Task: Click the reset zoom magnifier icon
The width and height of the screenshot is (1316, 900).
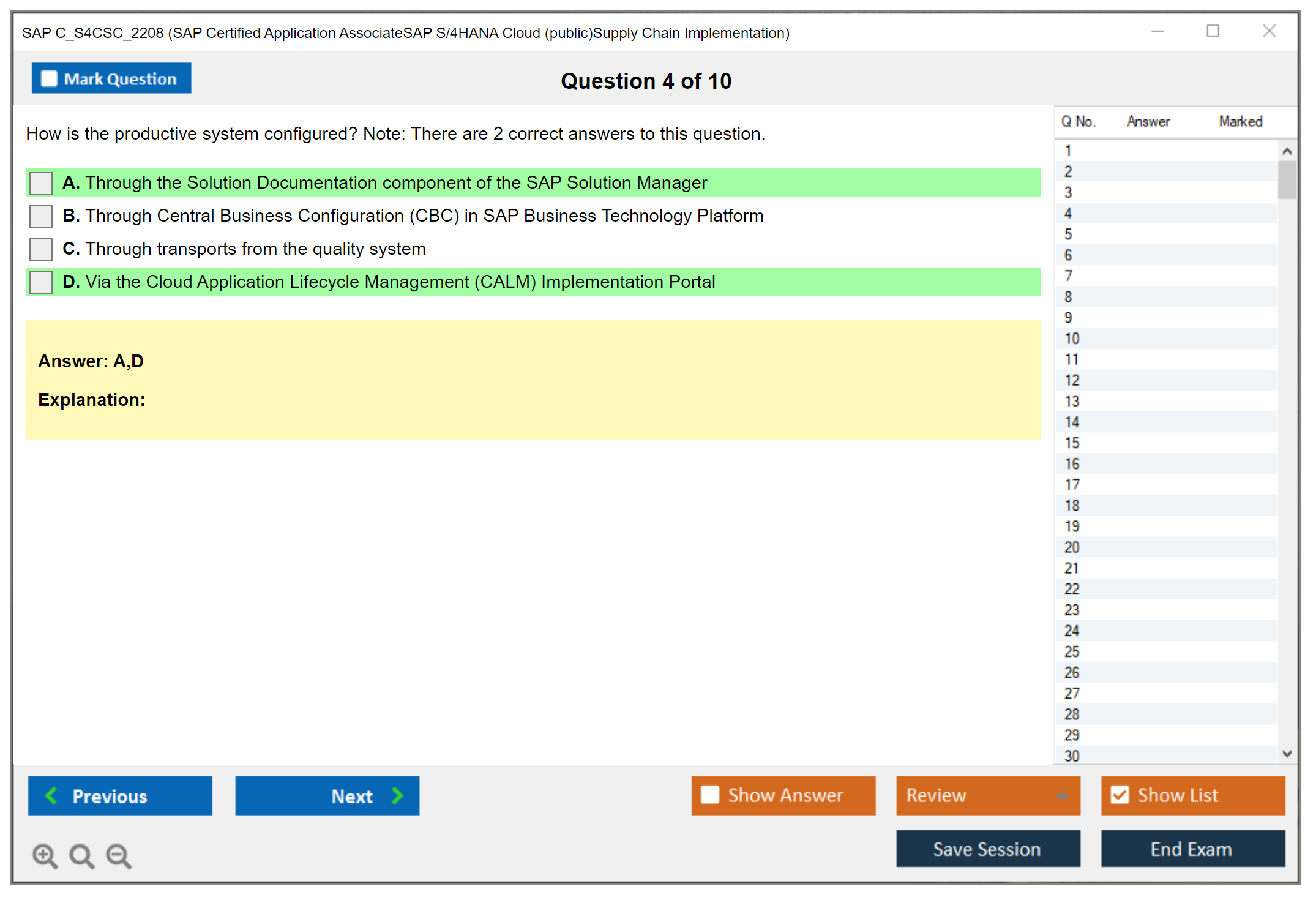Action: coord(81,855)
